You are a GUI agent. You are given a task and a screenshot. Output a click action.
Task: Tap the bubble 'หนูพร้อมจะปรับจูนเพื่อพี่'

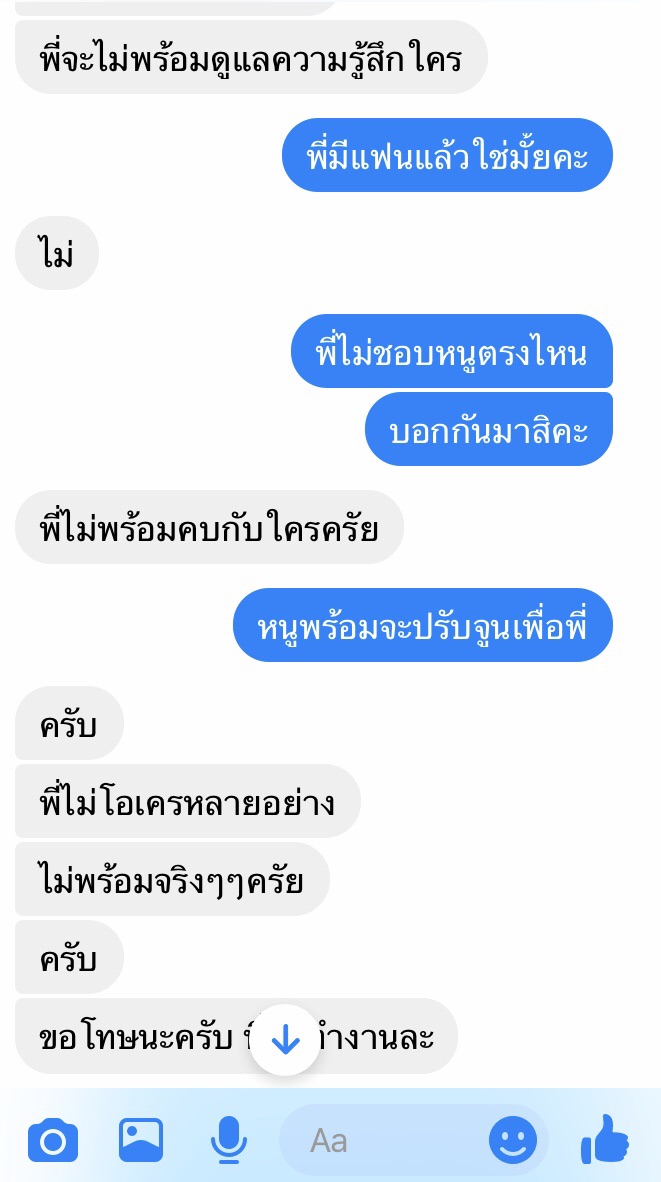click(423, 625)
